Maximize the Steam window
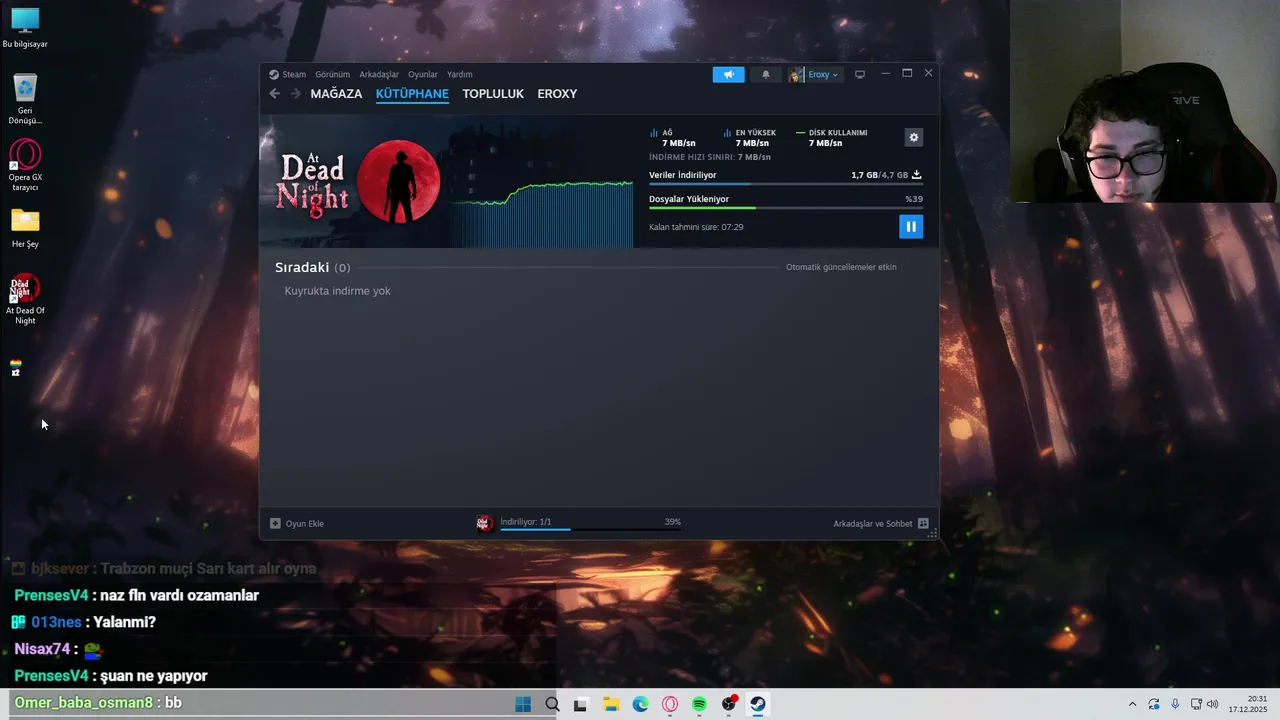The width and height of the screenshot is (1280, 720). 907,73
